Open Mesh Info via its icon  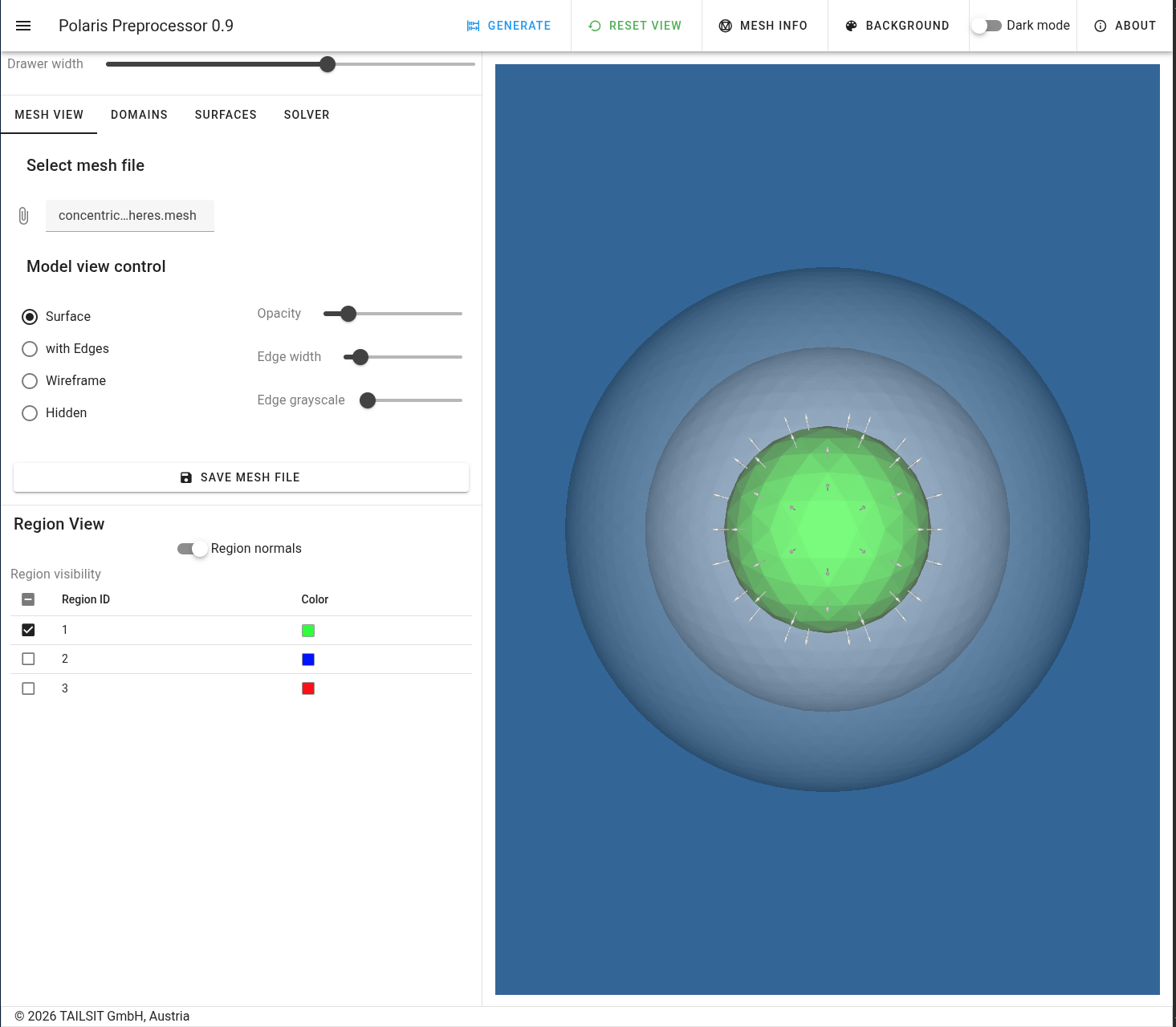726,26
